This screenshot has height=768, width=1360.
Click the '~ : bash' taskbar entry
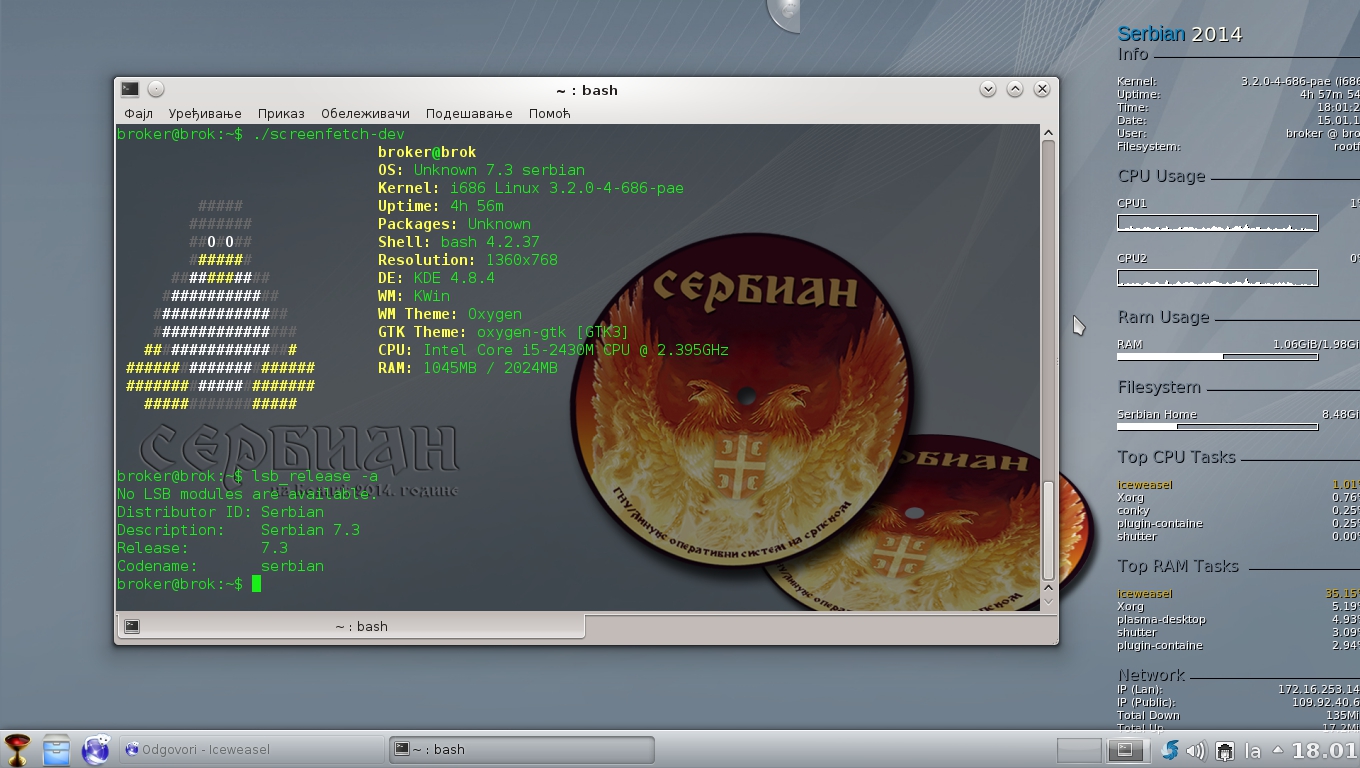click(x=522, y=749)
